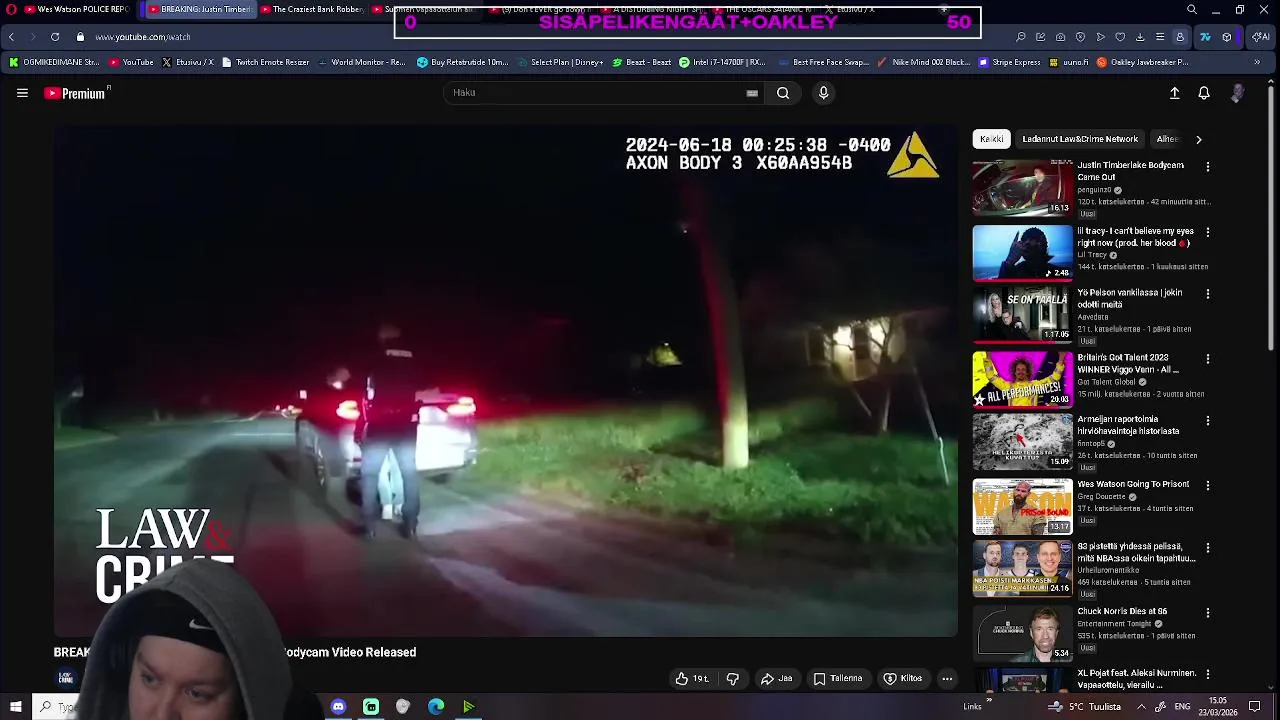Open Twitch Emote Resizer bookmark
This screenshot has height=720, width=1280.
pos(265,62)
